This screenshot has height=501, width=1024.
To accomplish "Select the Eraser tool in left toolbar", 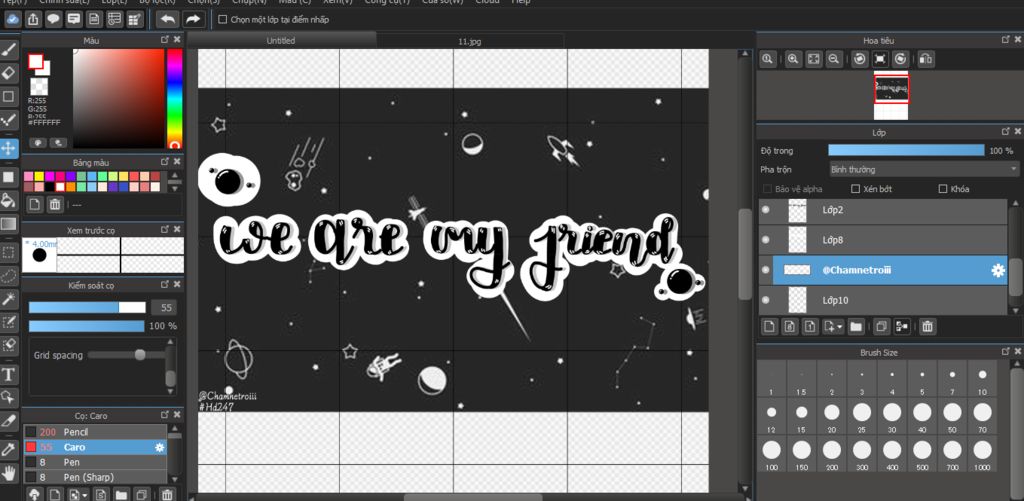I will coord(8,73).
